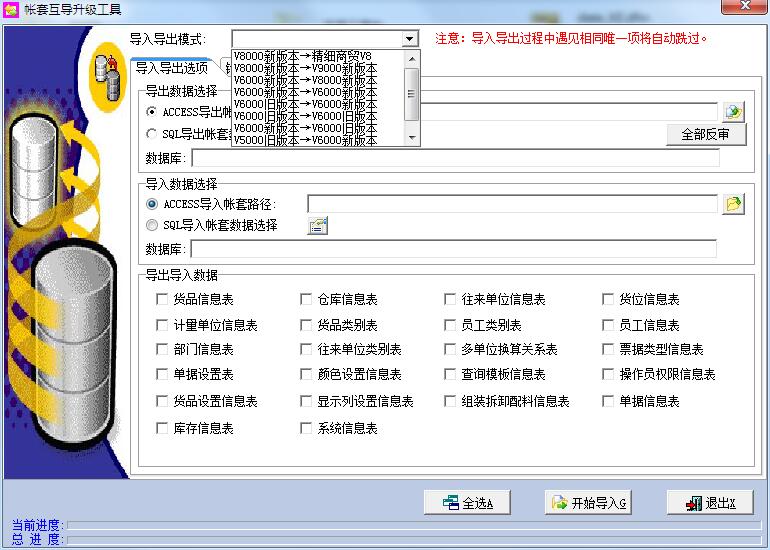Screen dimensions: 770x550
Task: Click the app icon in title bar
Action: tap(12, 10)
